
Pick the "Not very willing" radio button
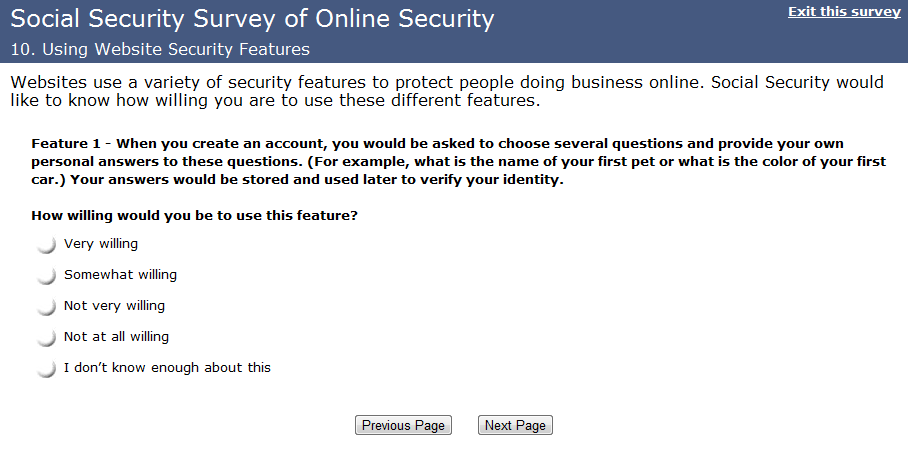[x=46, y=307]
